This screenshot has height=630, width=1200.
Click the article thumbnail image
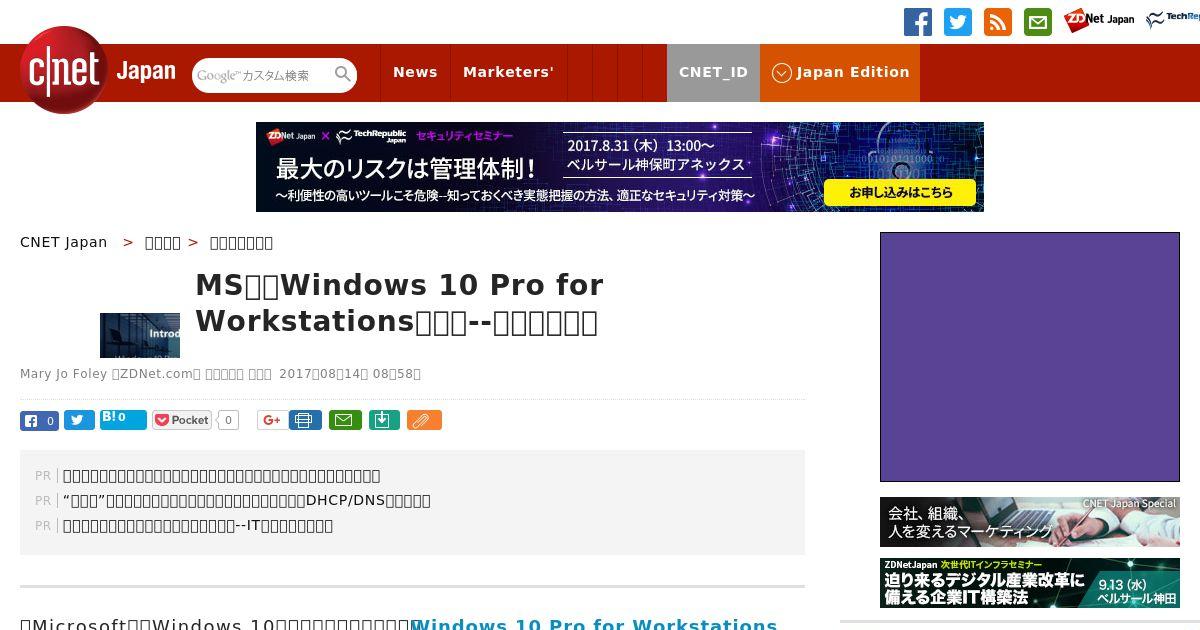140,335
